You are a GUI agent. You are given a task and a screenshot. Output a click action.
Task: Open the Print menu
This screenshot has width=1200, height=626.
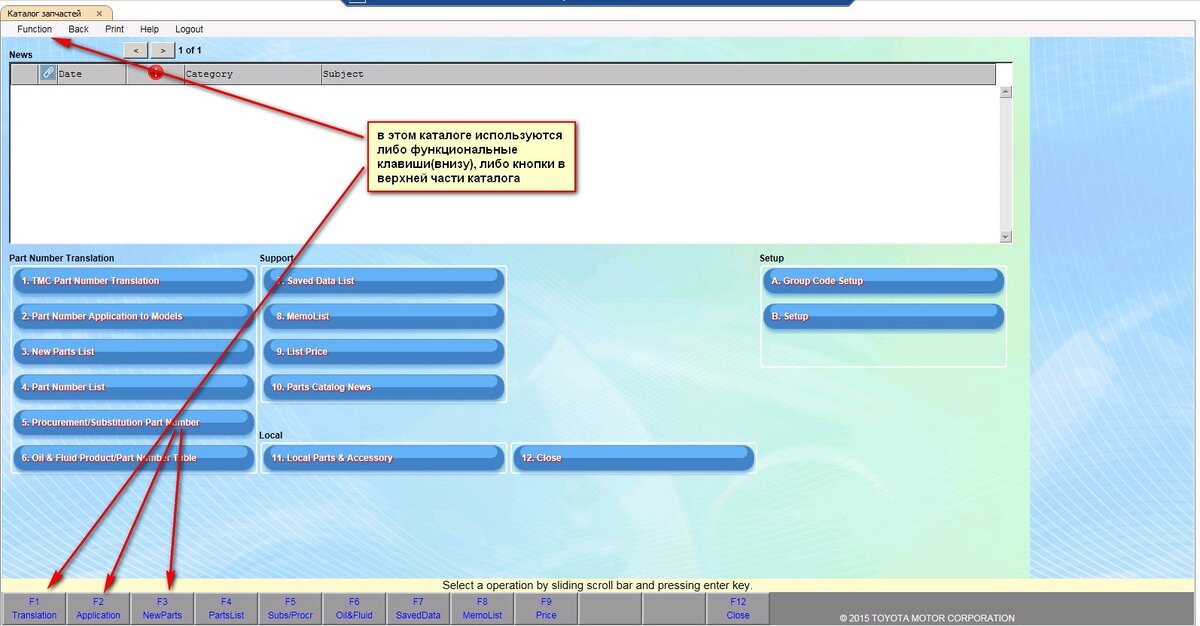pos(114,29)
